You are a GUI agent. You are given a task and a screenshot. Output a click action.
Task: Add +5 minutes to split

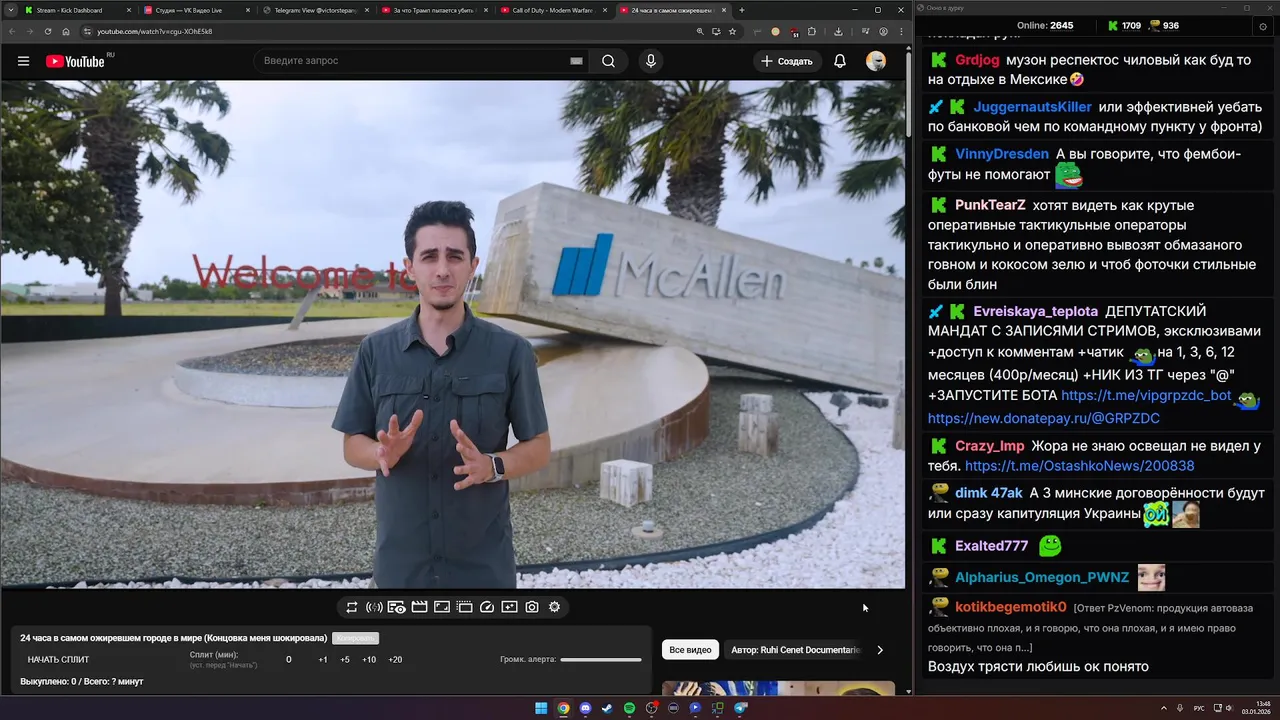click(345, 660)
